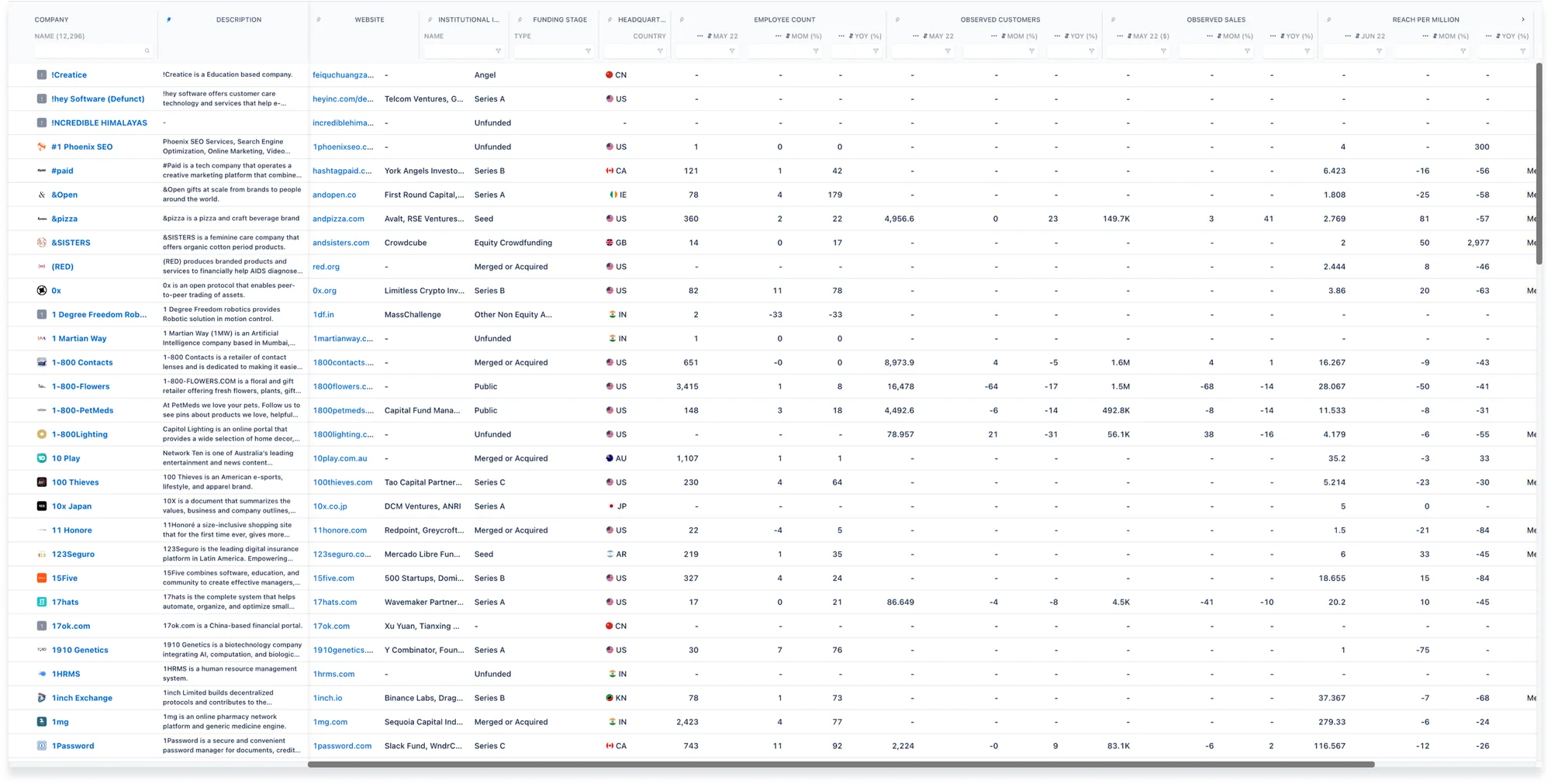Pin the Observed Sales column group
Viewport: 1551px width, 784px height.
1113,19
